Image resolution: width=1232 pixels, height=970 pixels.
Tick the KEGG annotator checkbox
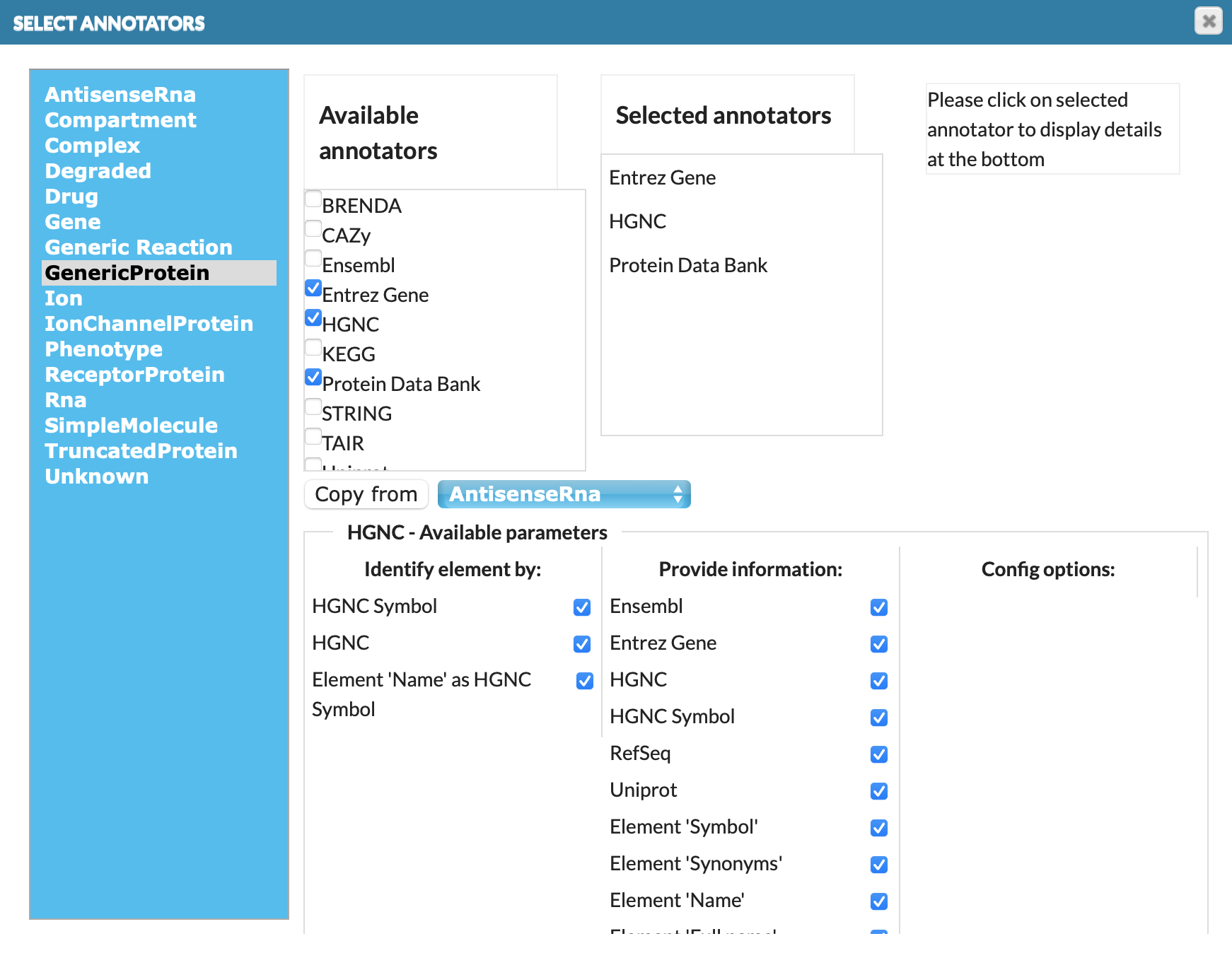pos(313,348)
